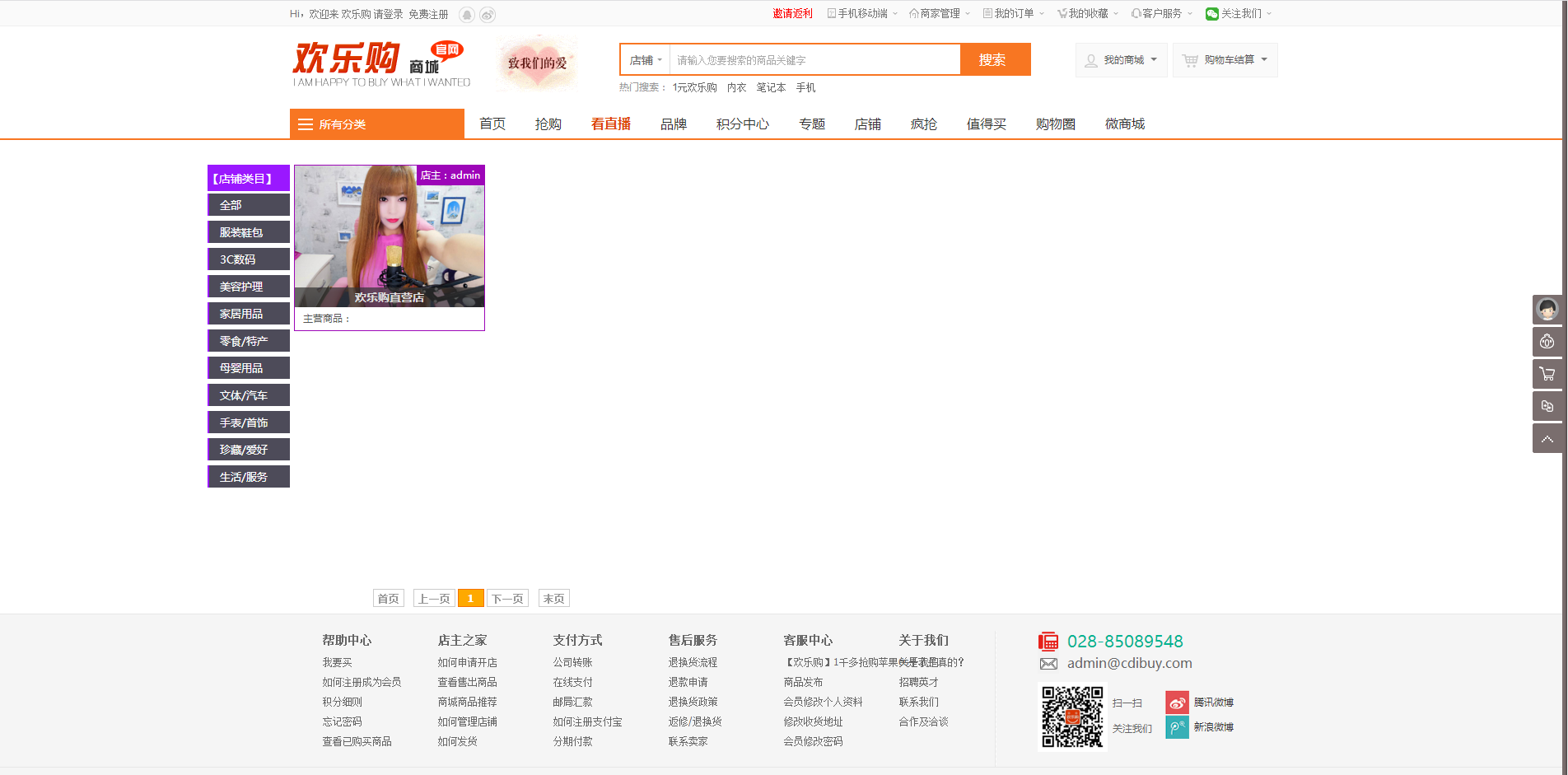This screenshot has height=775, width=1568.
Task: Expand the 商家管理 top menu
Action: click(940, 14)
